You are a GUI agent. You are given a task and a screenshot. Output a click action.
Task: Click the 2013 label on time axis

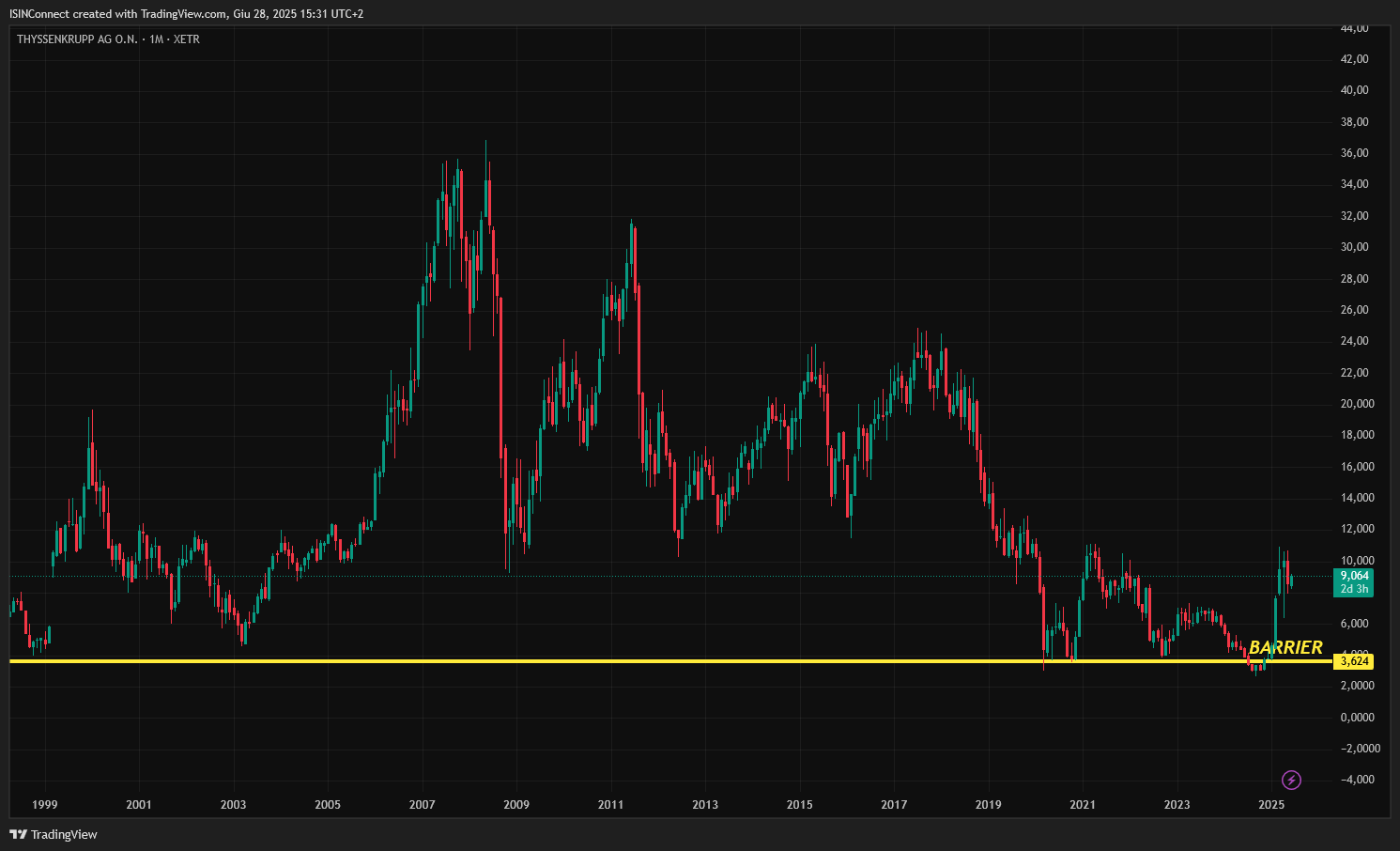point(705,805)
